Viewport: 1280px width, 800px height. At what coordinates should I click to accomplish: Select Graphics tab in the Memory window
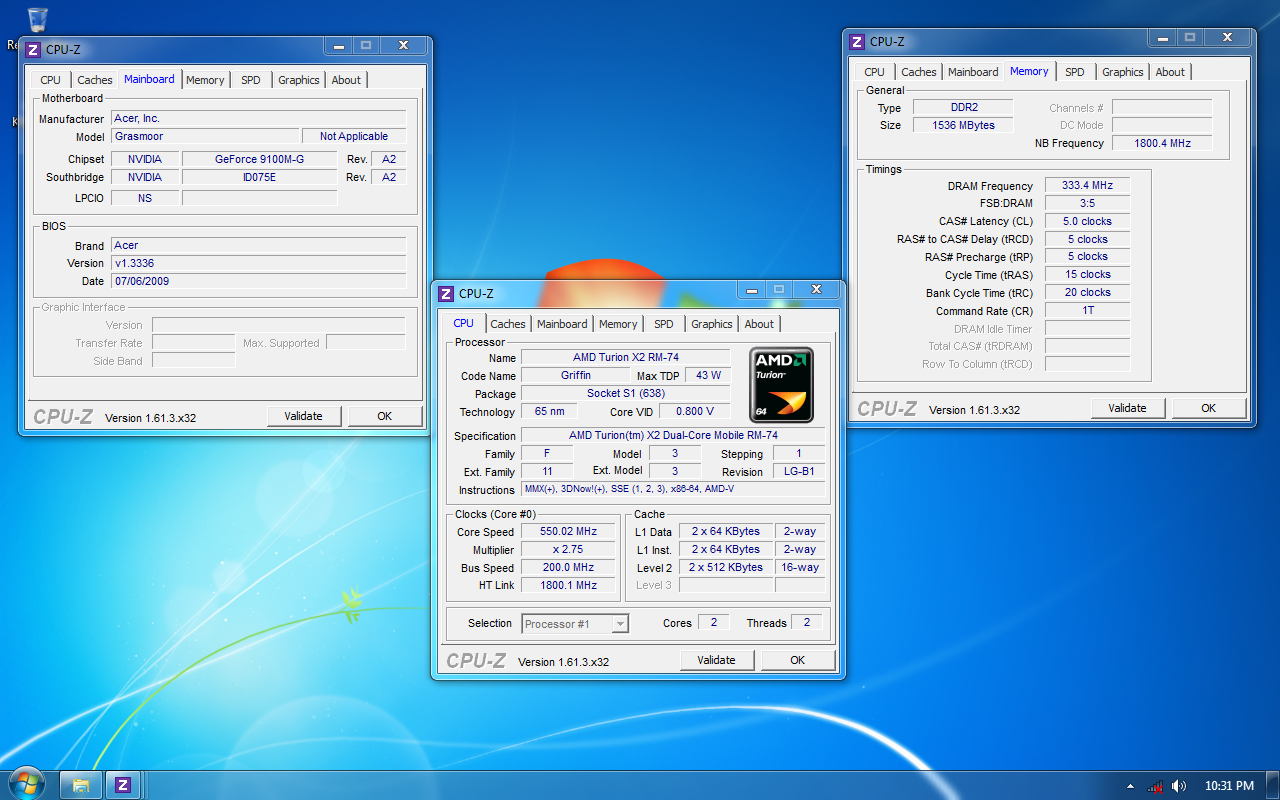click(1123, 72)
